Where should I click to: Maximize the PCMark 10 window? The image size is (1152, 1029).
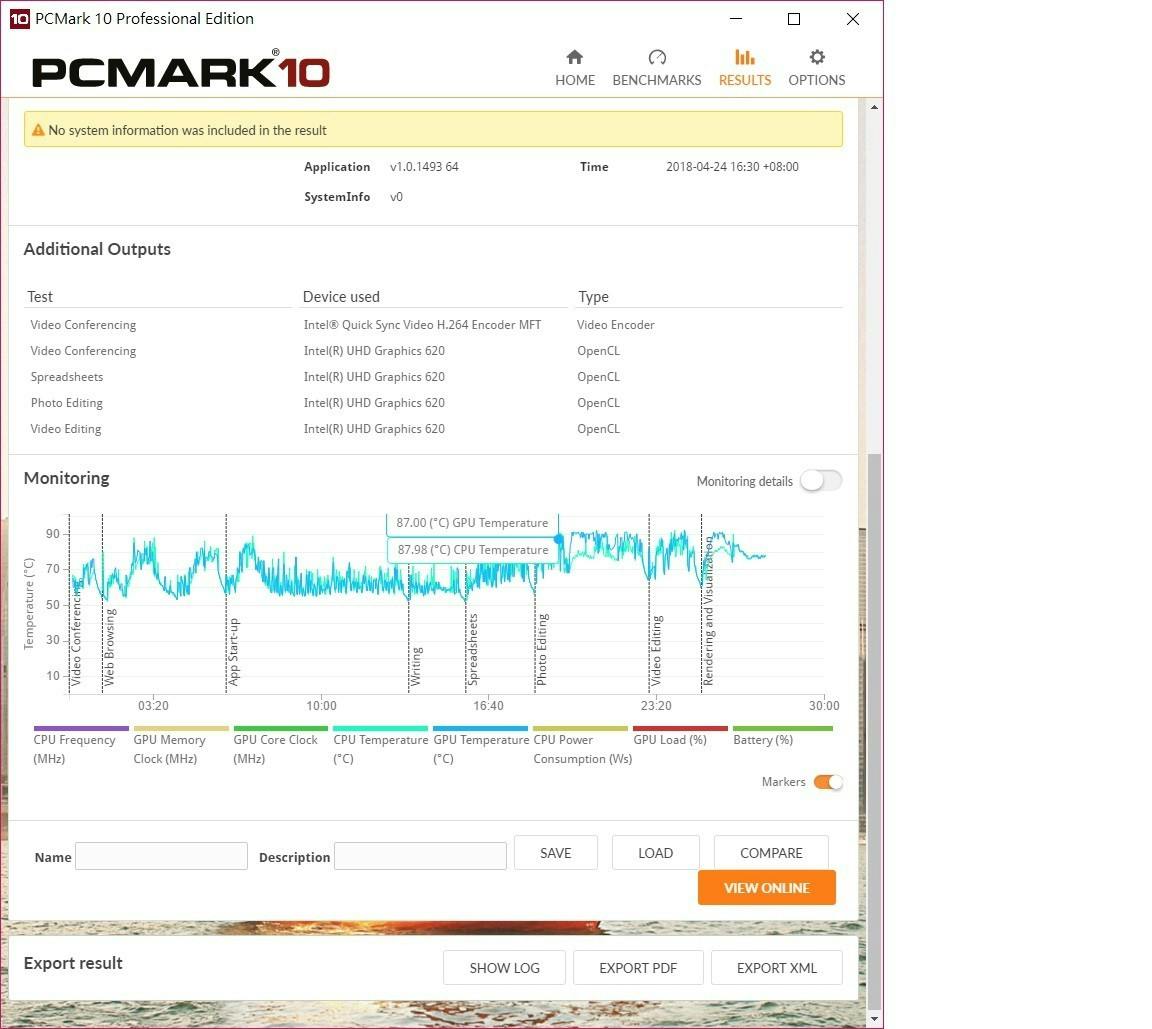(793, 19)
